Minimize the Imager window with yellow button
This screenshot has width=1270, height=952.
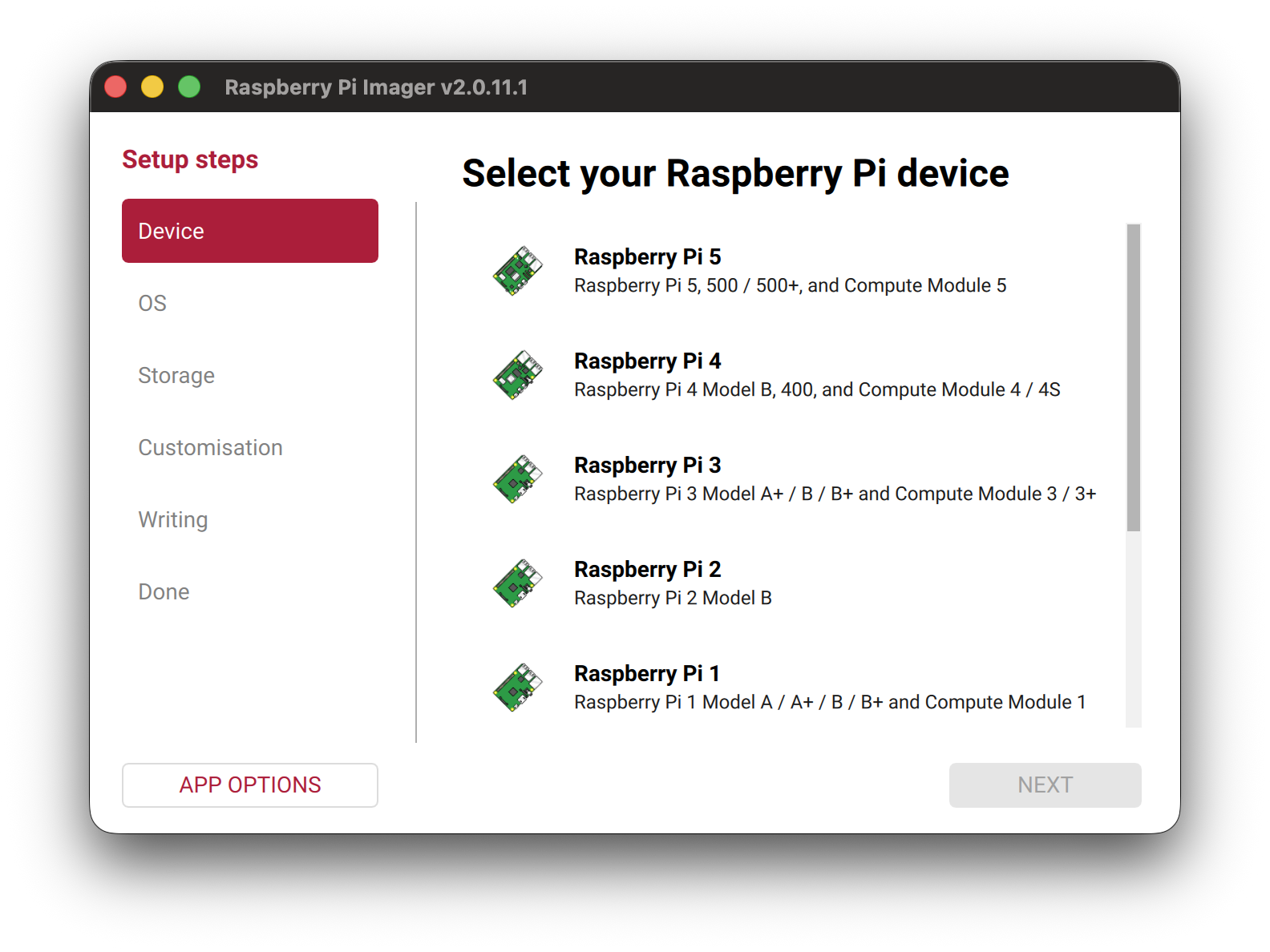pyautogui.click(x=152, y=87)
